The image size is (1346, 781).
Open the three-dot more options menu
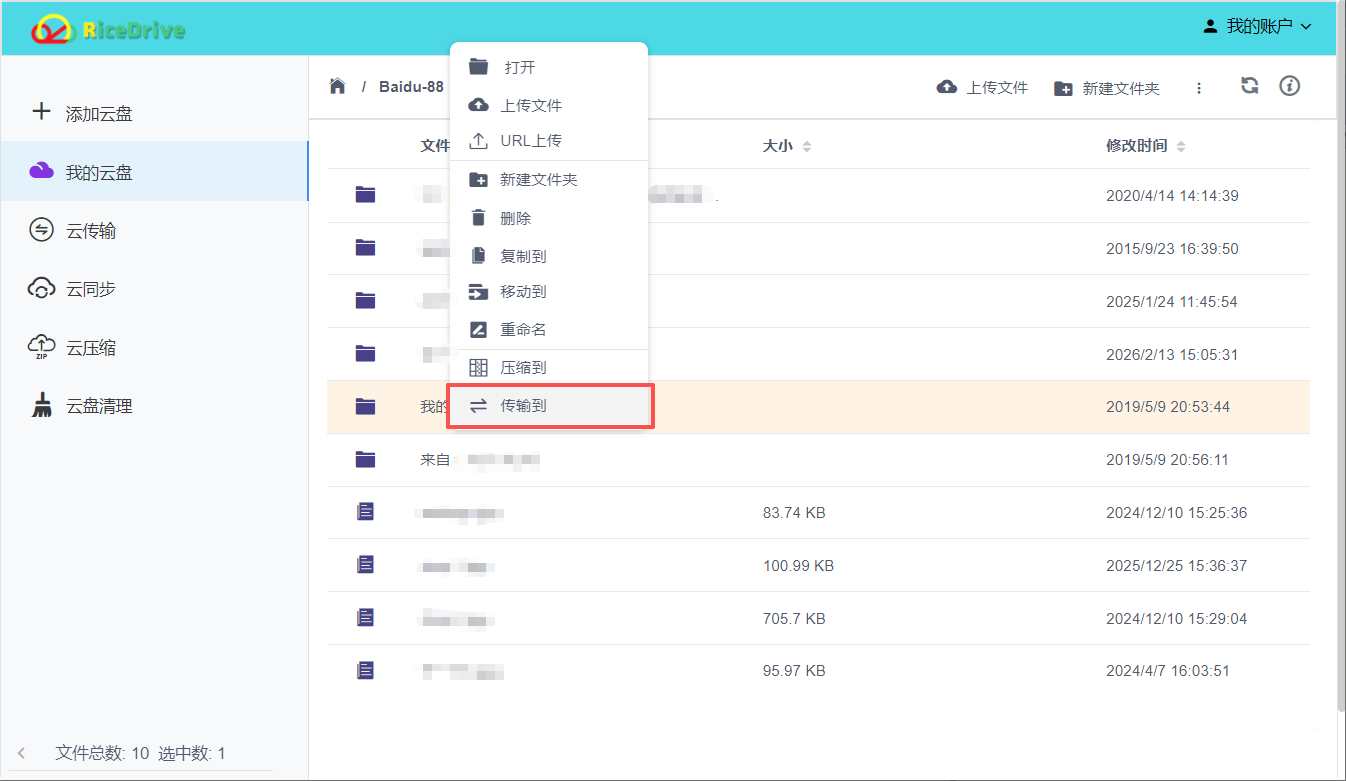click(1199, 88)
